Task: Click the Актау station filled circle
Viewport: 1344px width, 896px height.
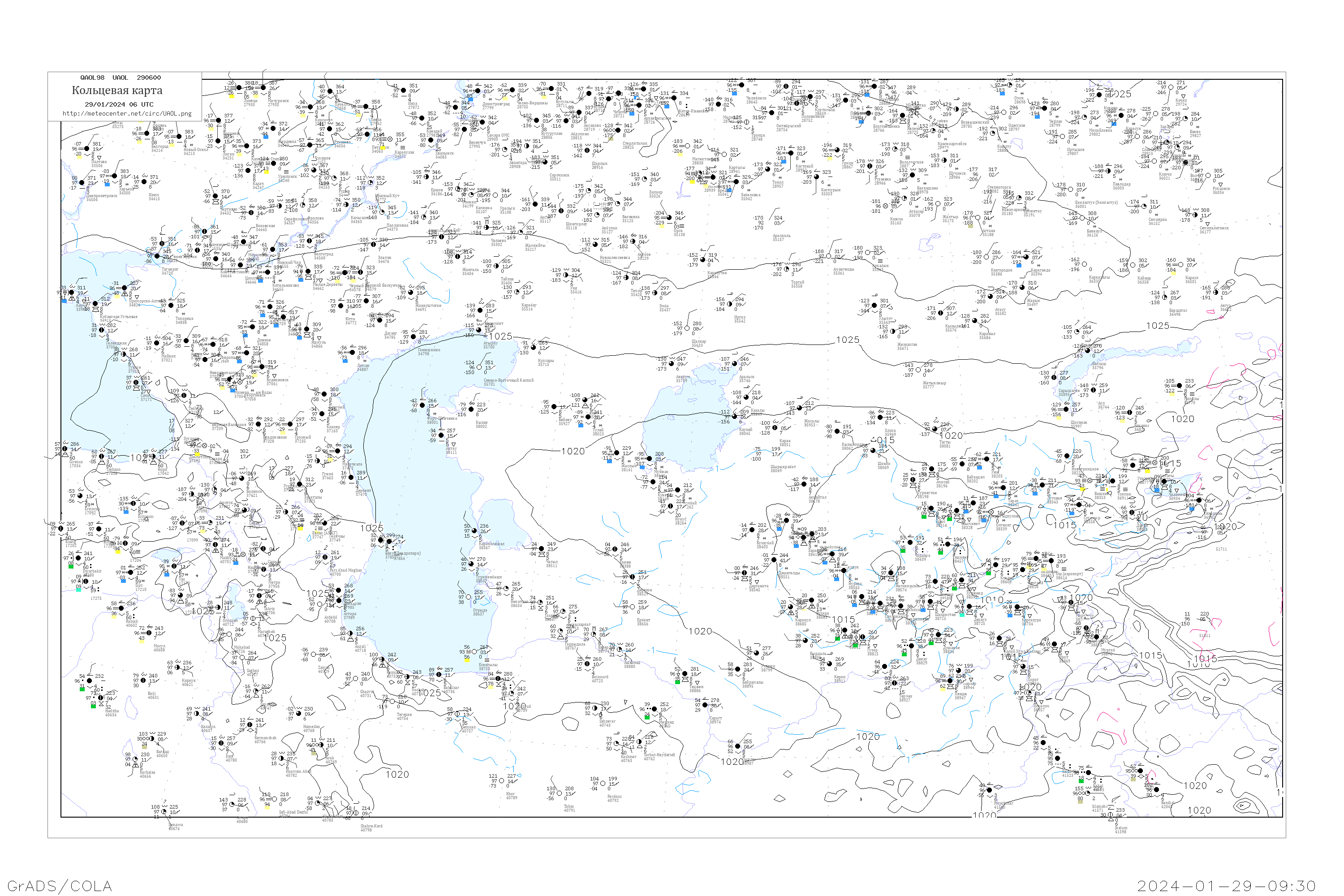Action: (442, 435)
